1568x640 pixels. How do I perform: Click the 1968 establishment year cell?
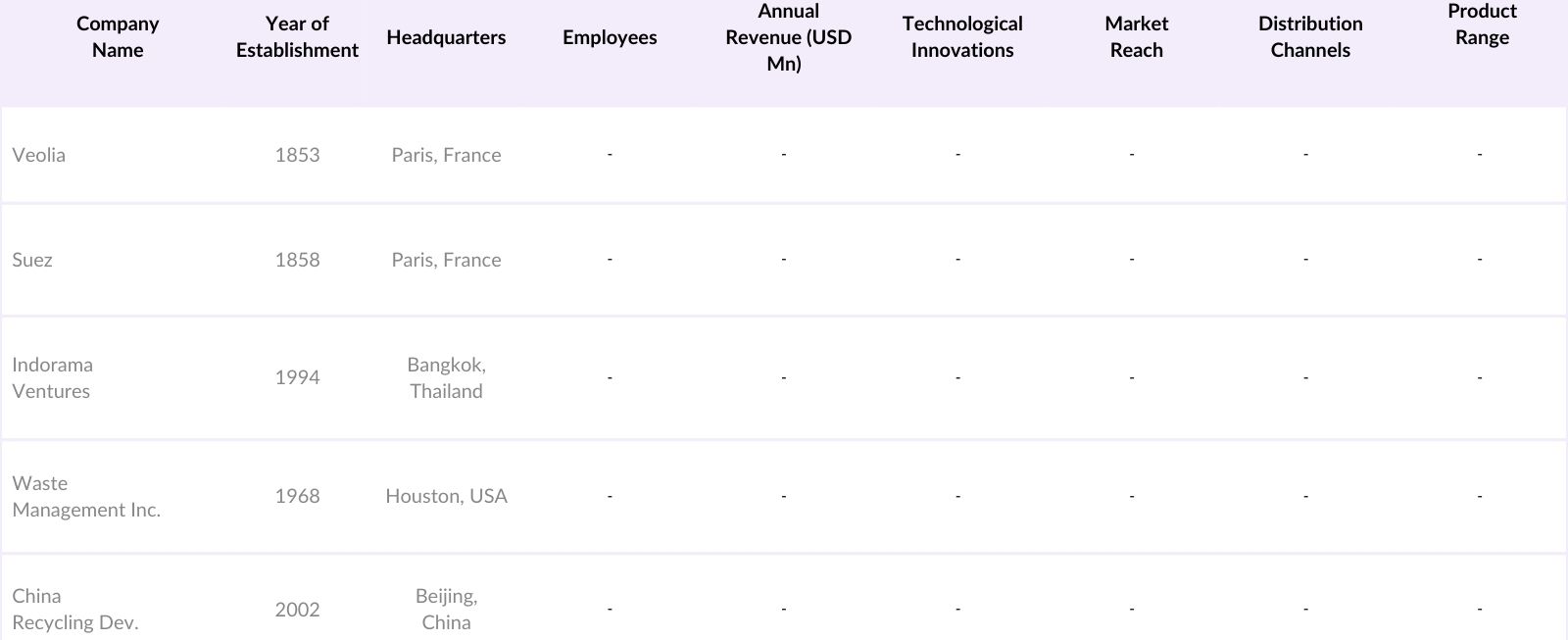297,496
